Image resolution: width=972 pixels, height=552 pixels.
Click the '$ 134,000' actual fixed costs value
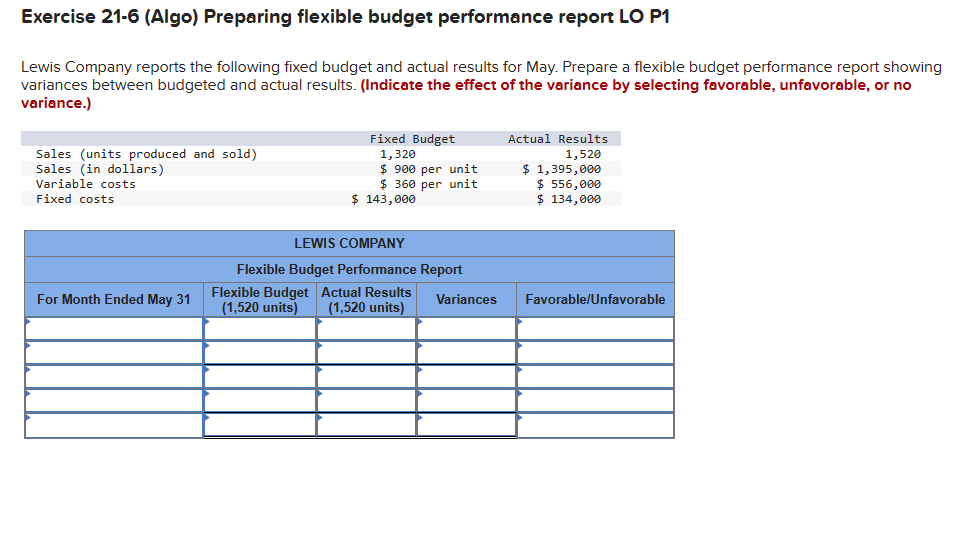point(568,199)
